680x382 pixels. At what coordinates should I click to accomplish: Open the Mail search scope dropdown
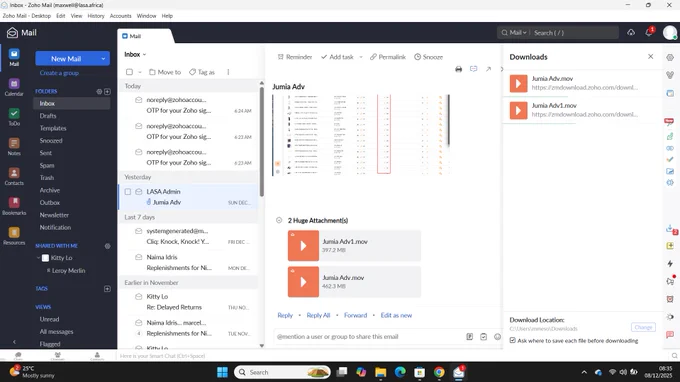pyautogui.click(x=514, y=33)
